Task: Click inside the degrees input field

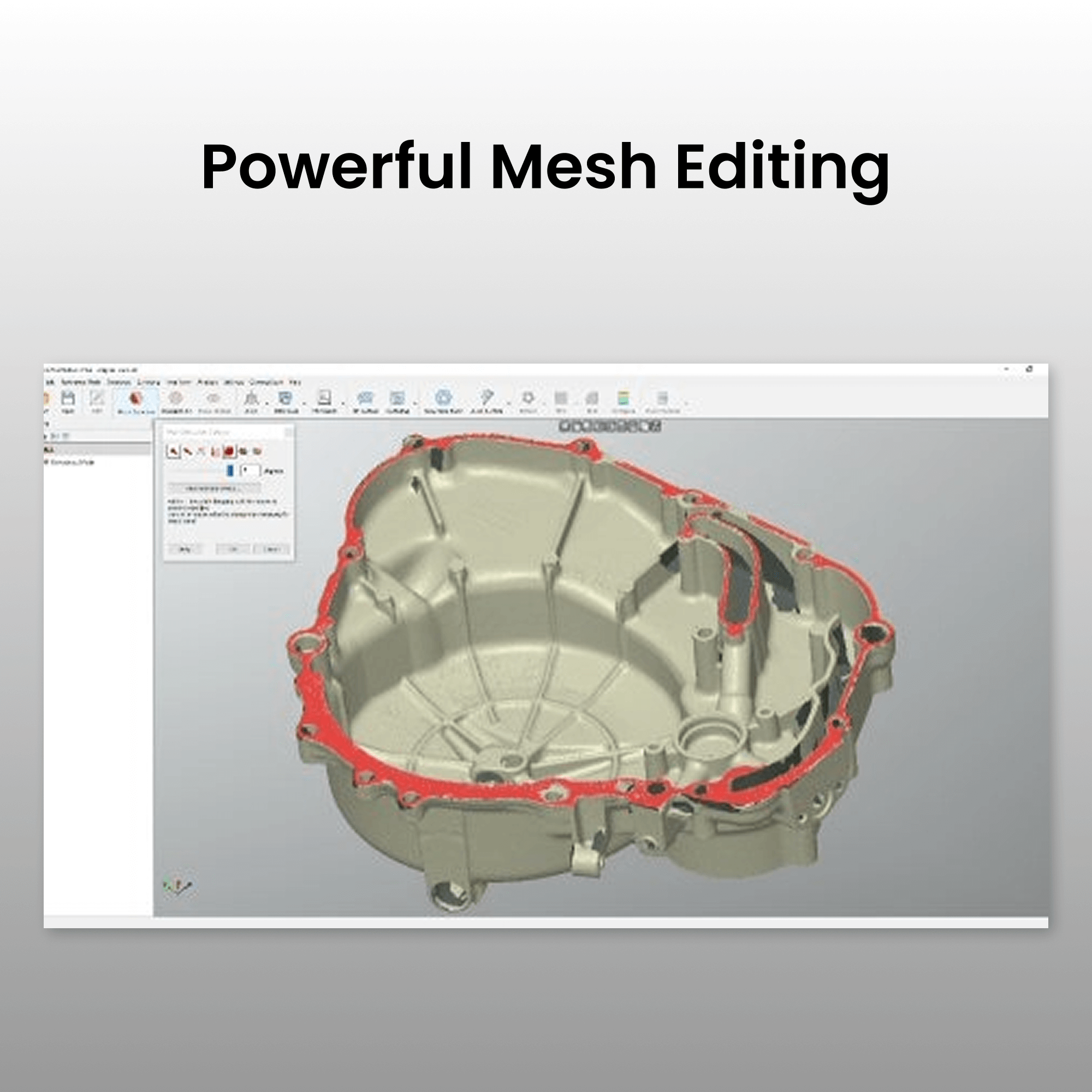Action: pos(250,470)
